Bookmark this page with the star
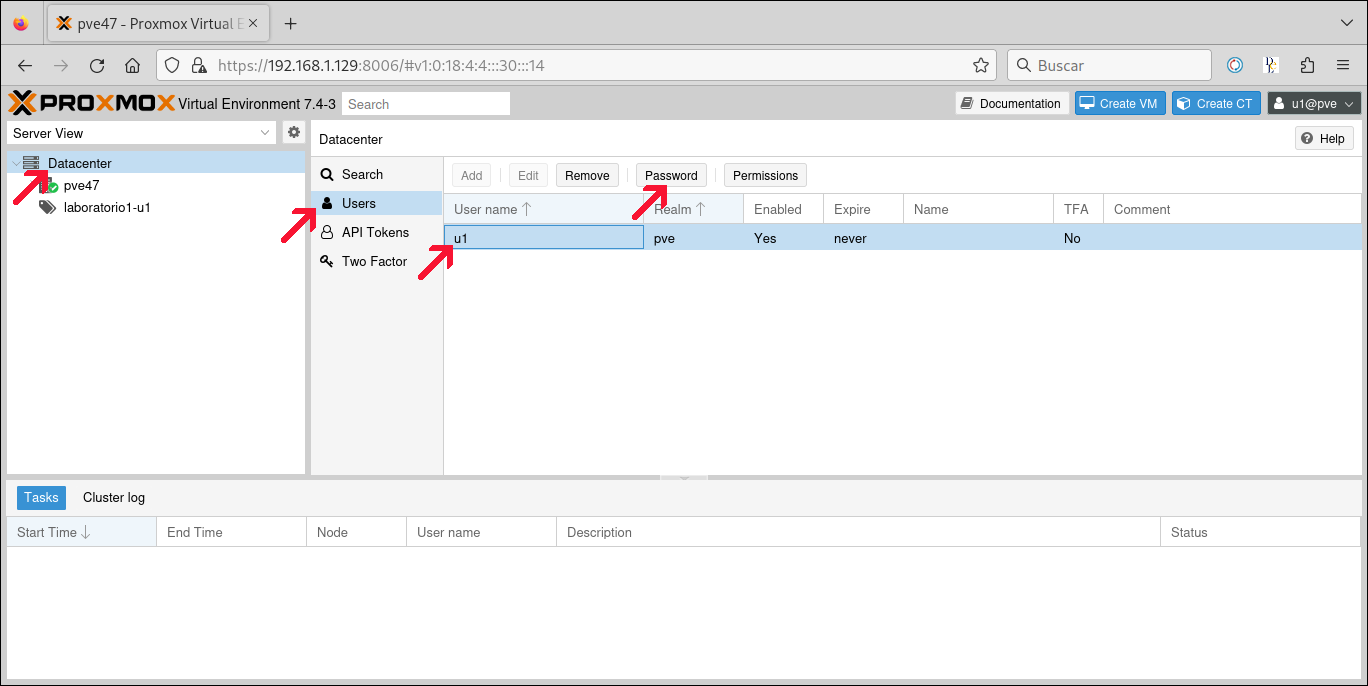The height and width of the screenshot is (686, 1368). click(x=981, y=65)
